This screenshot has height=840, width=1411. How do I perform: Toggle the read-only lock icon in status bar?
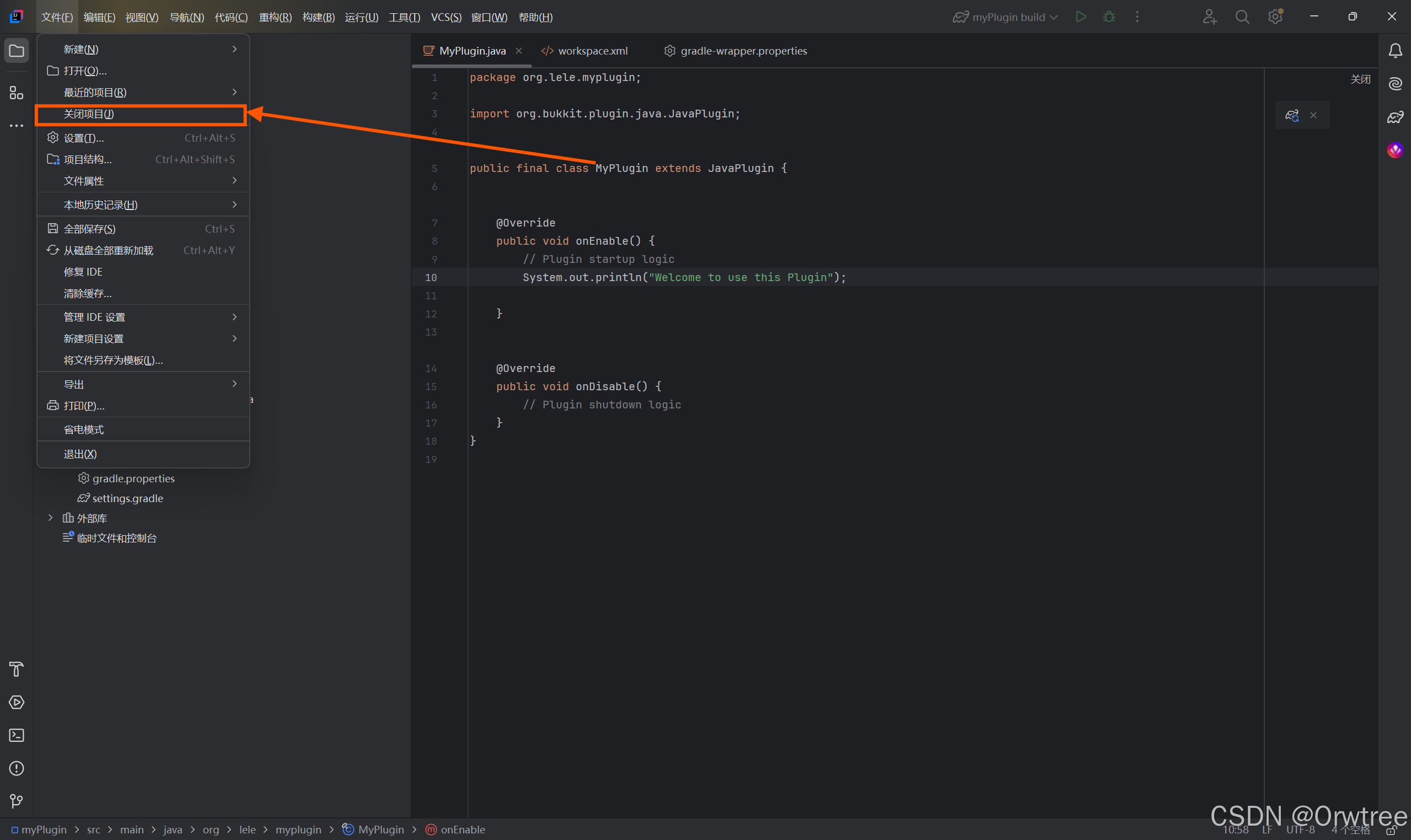point(1391,831)
